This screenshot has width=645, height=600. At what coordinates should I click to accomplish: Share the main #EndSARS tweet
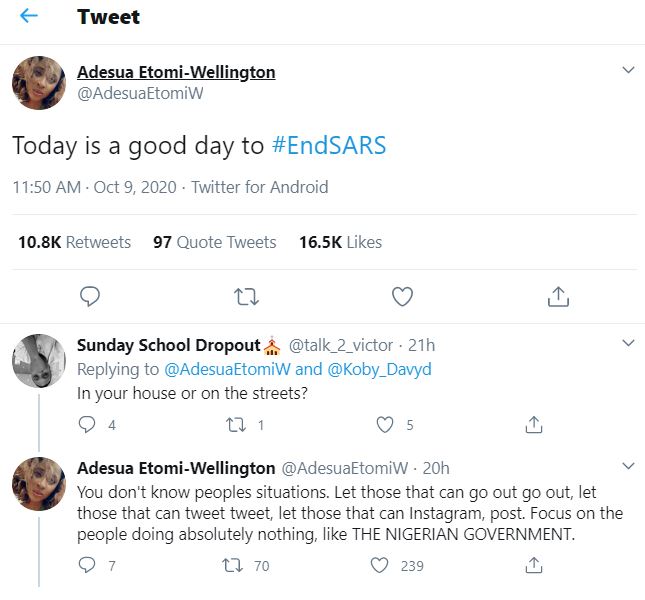point(558,296)
